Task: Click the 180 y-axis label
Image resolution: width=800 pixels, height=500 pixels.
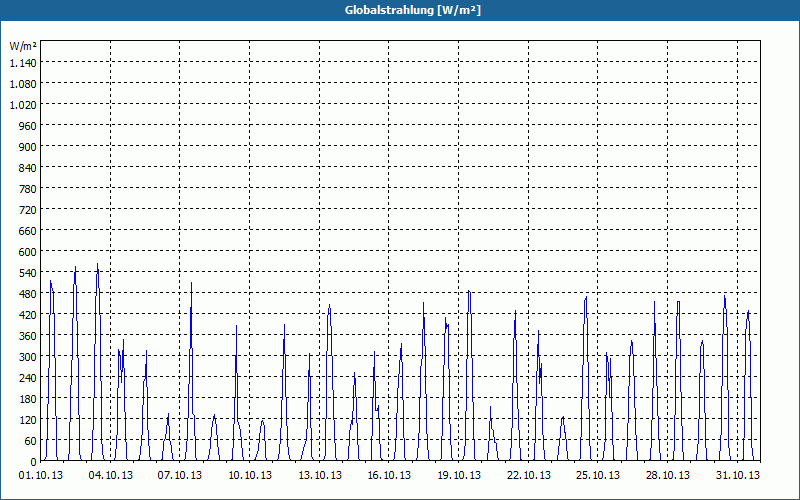Action: click(28, 398)
